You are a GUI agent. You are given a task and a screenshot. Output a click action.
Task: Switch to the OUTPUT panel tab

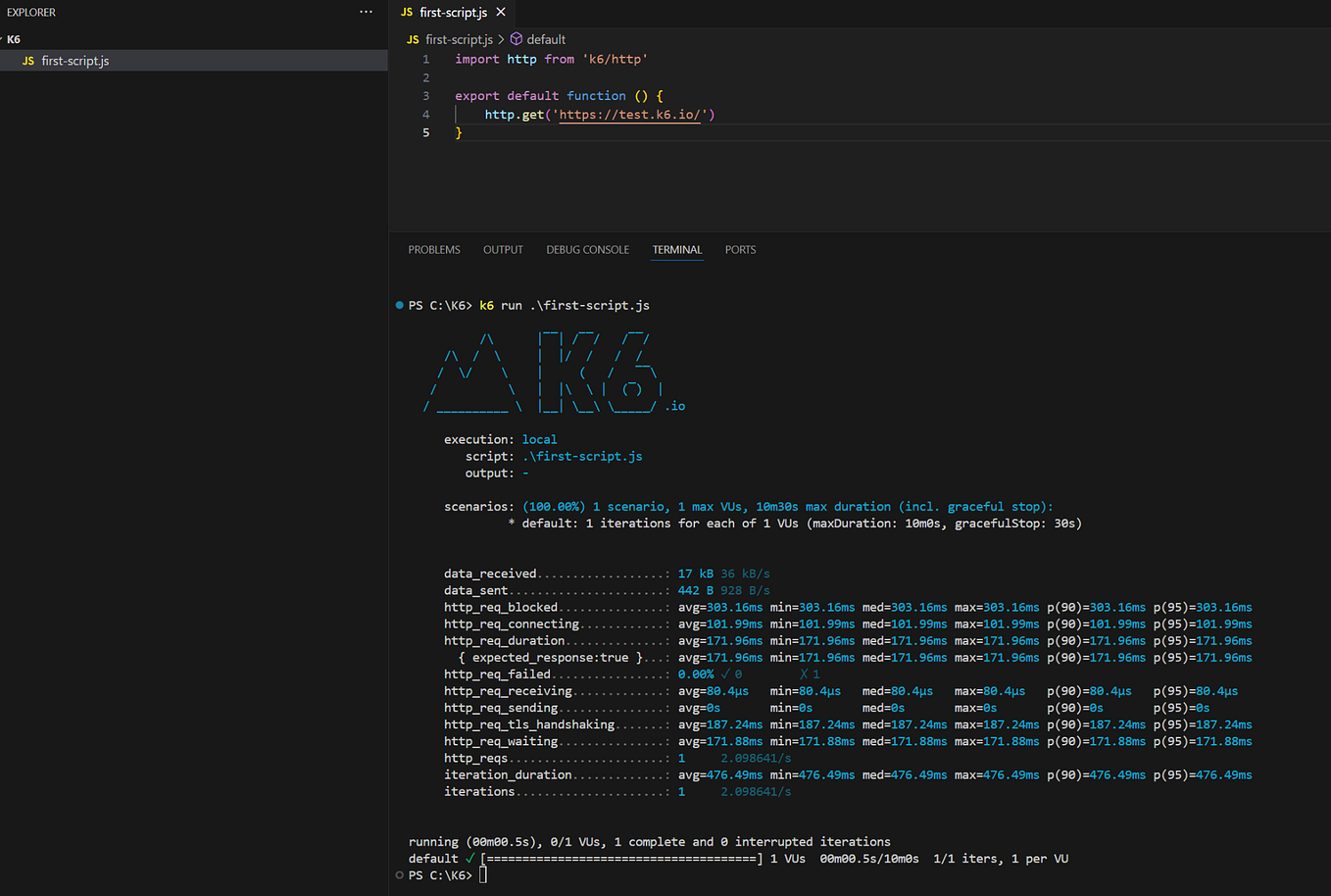503,250
